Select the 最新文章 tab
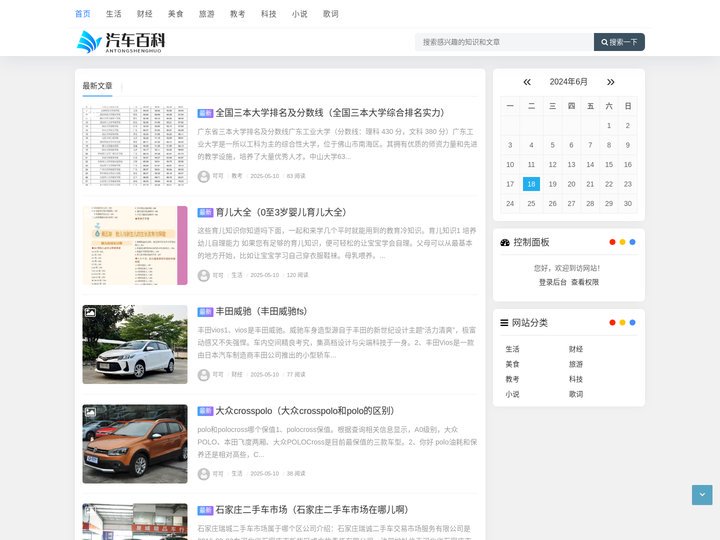Viewport: 720px width, 540px height. [97, 86]
